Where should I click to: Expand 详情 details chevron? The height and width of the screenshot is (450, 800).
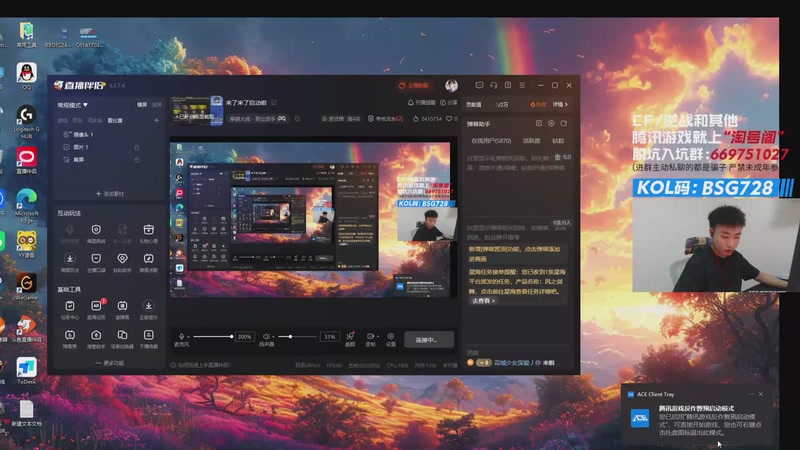(560, 105)
